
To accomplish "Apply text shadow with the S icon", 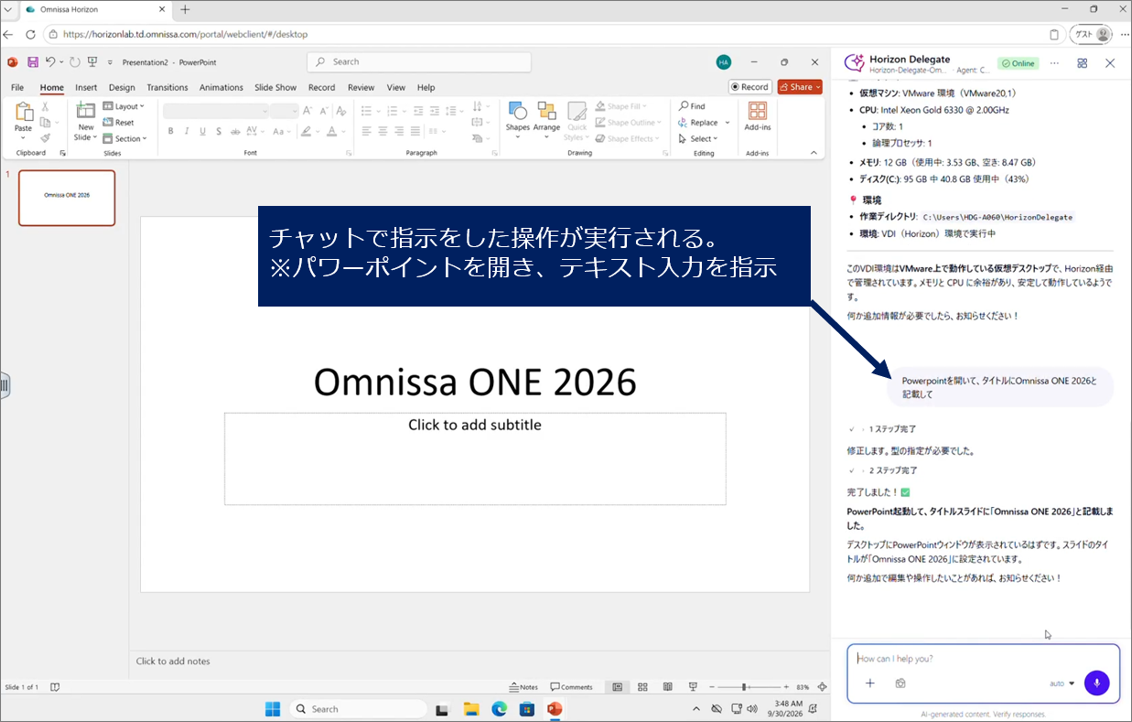I will coord(219,131).
